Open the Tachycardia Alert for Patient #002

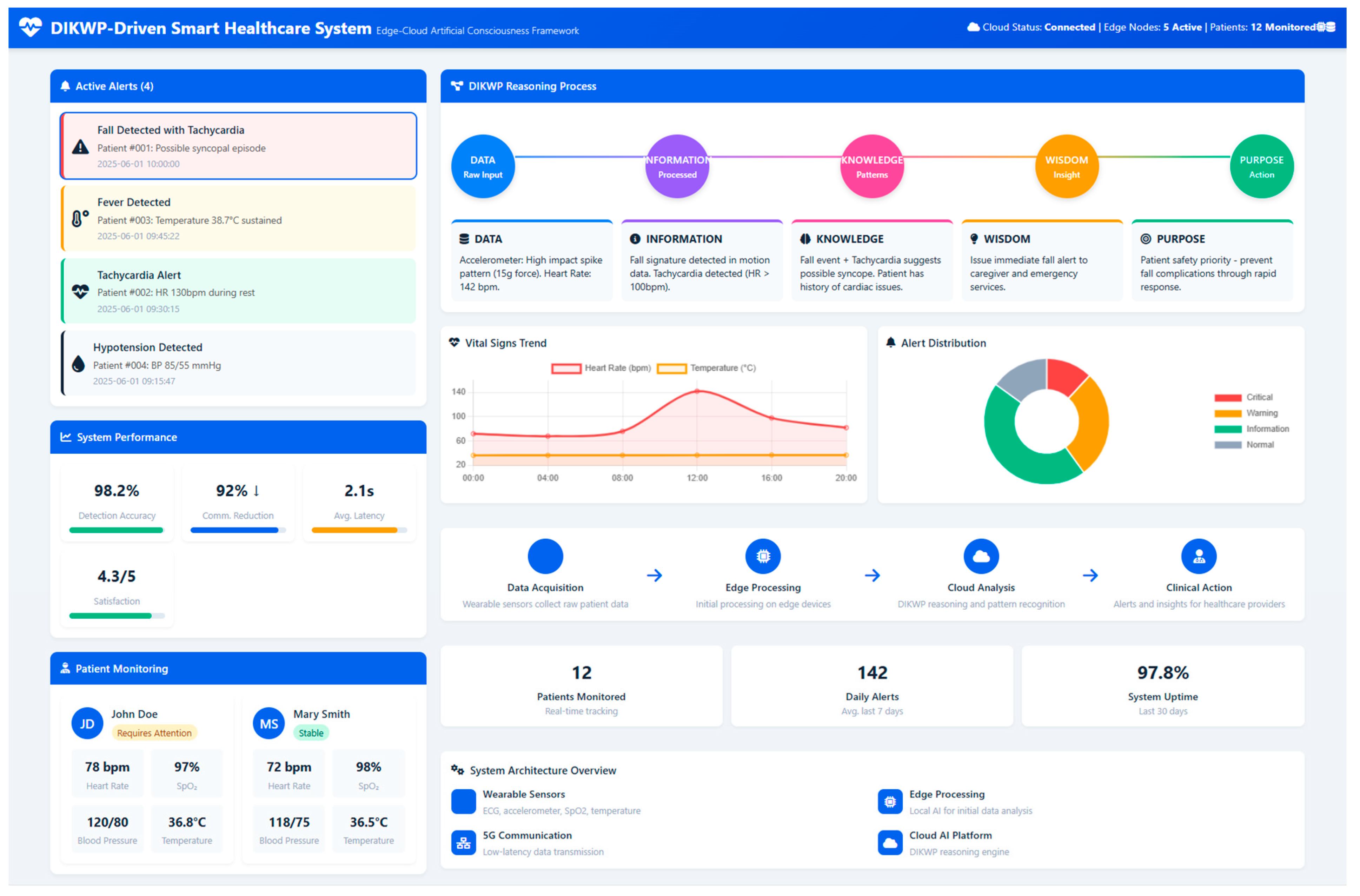point(239,291)
